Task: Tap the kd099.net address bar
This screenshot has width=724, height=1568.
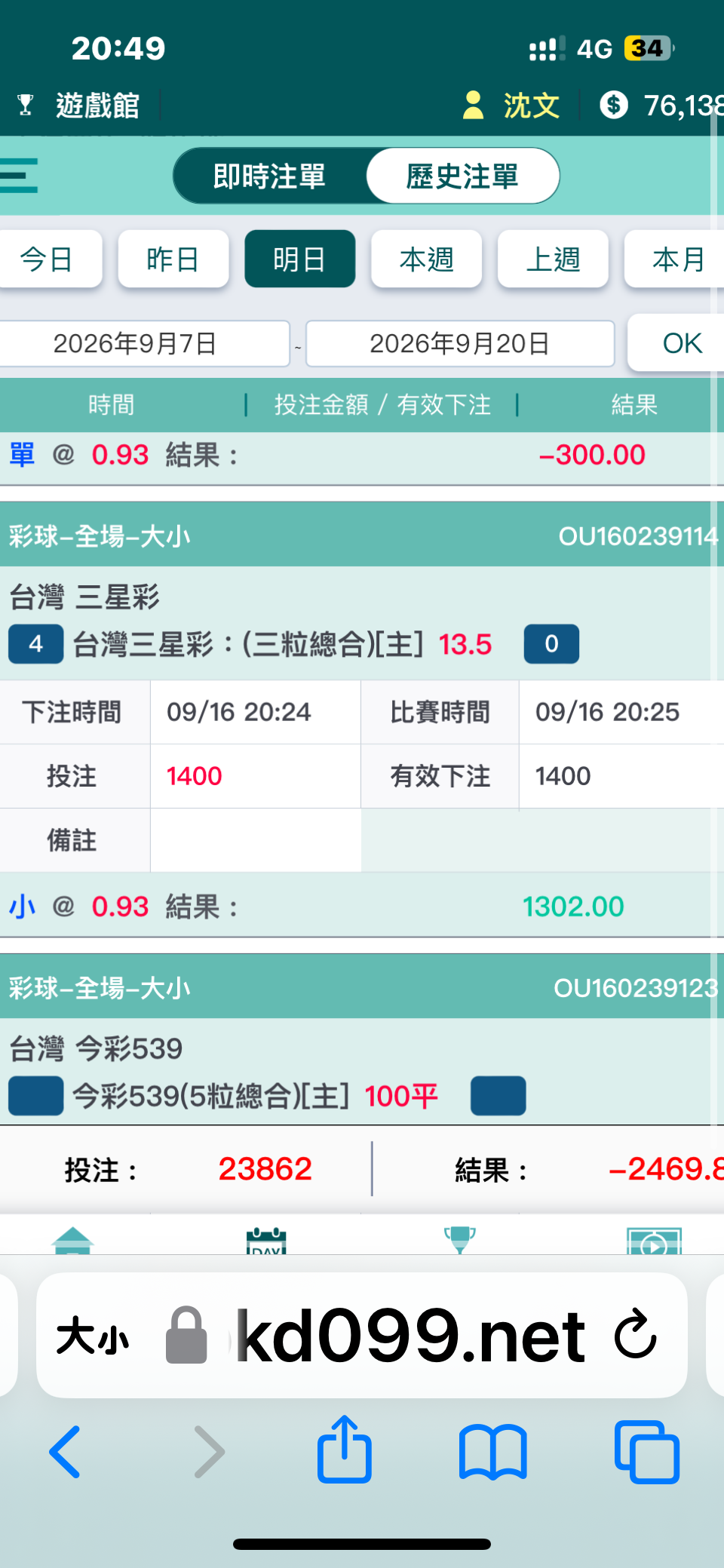Action: click(411, 1336)
